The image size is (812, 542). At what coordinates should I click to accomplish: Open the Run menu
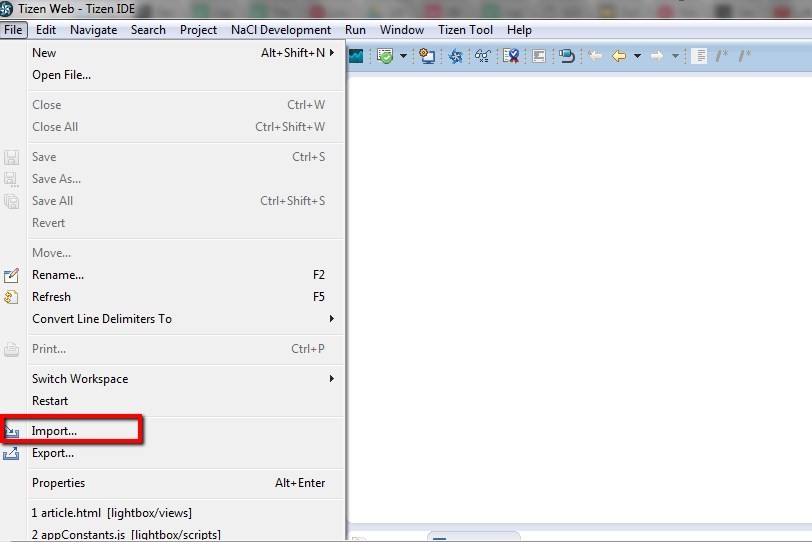click(355, 30)
